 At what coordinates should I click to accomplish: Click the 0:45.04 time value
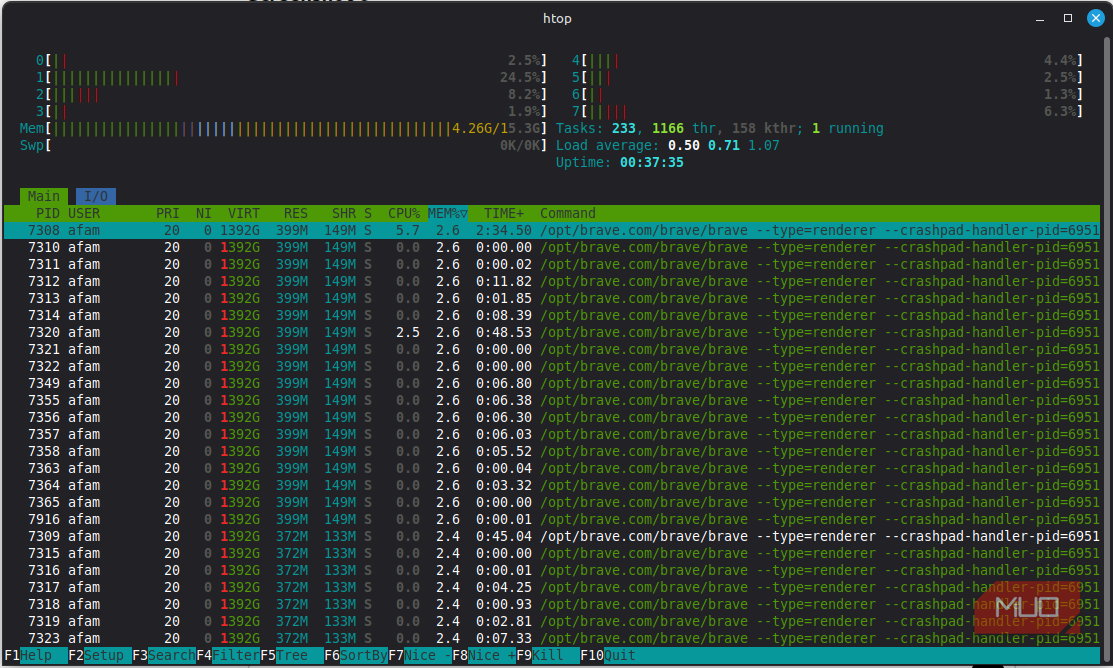[504, 536]
